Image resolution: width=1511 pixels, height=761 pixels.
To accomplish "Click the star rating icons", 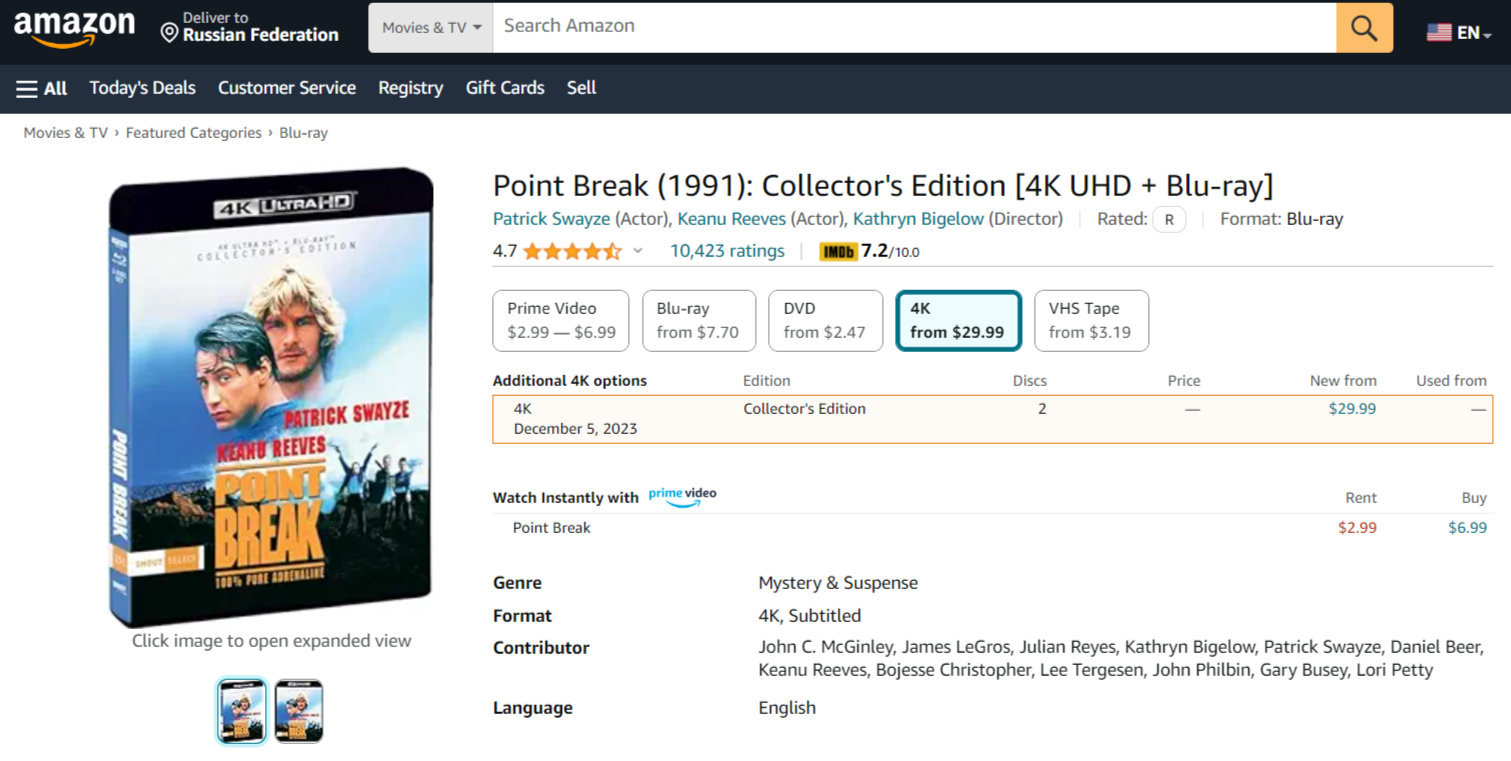I will [572, 252].
